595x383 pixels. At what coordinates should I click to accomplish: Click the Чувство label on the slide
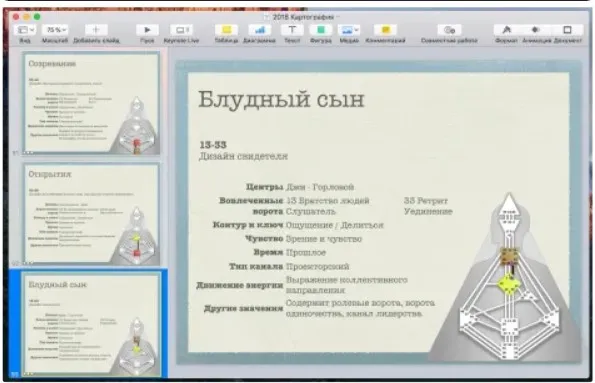(264, 239)
